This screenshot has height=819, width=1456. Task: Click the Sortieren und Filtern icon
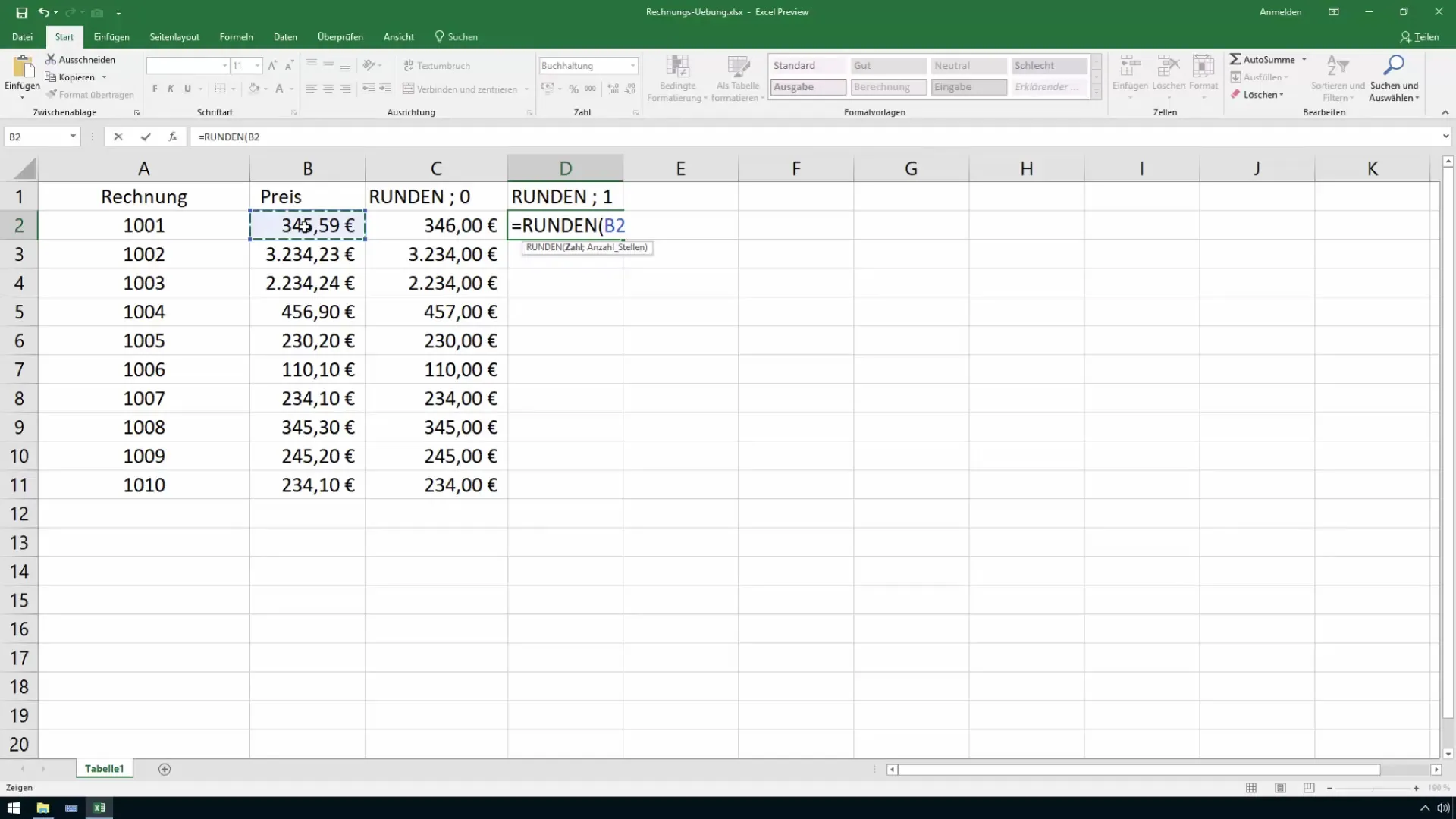click(x=1338, y=67)
